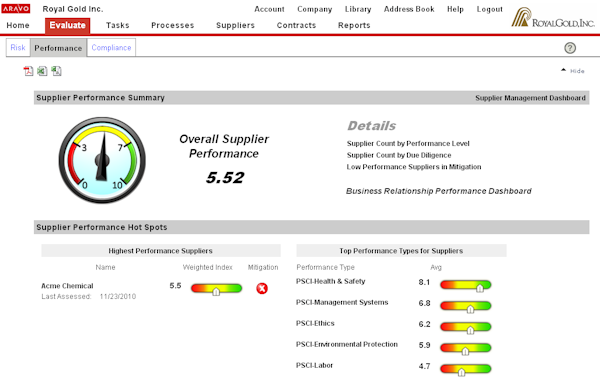This screenshot has width=600, height=383.
Task: Open Low Performance Suppliers in Mitigation
Action: [x=414, y=167]
